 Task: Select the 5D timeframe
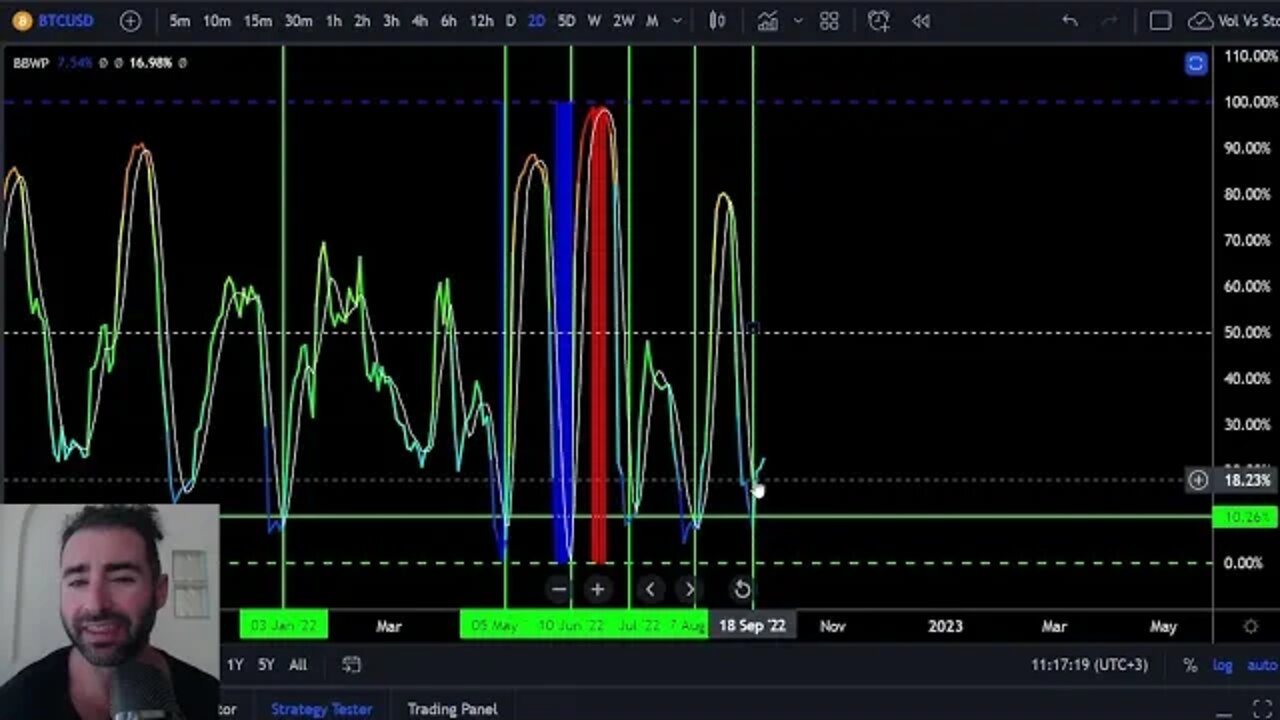[566, 20]
